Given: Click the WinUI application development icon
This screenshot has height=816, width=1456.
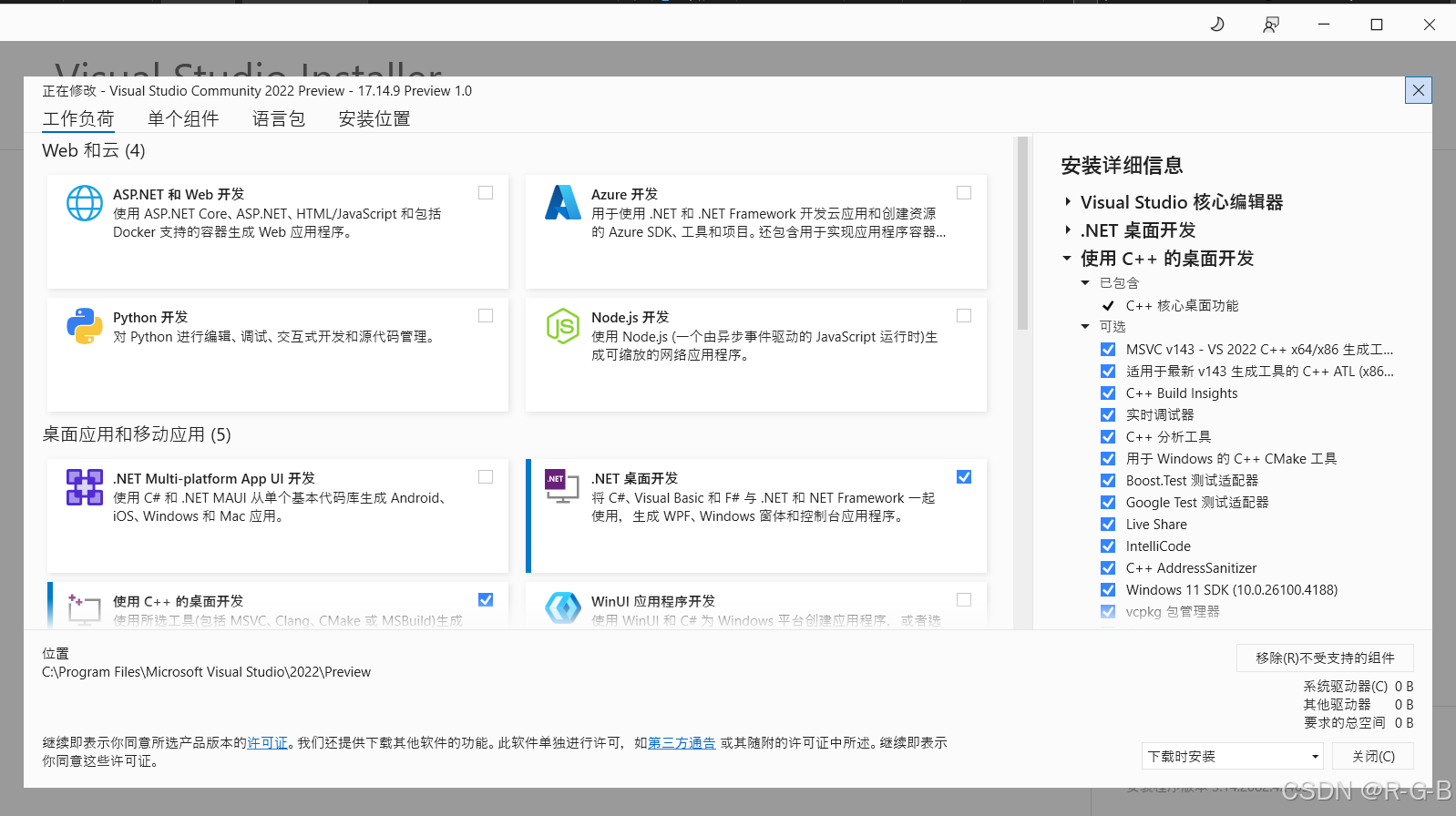Looking at the screenshot, I should [x=563, y=607].
